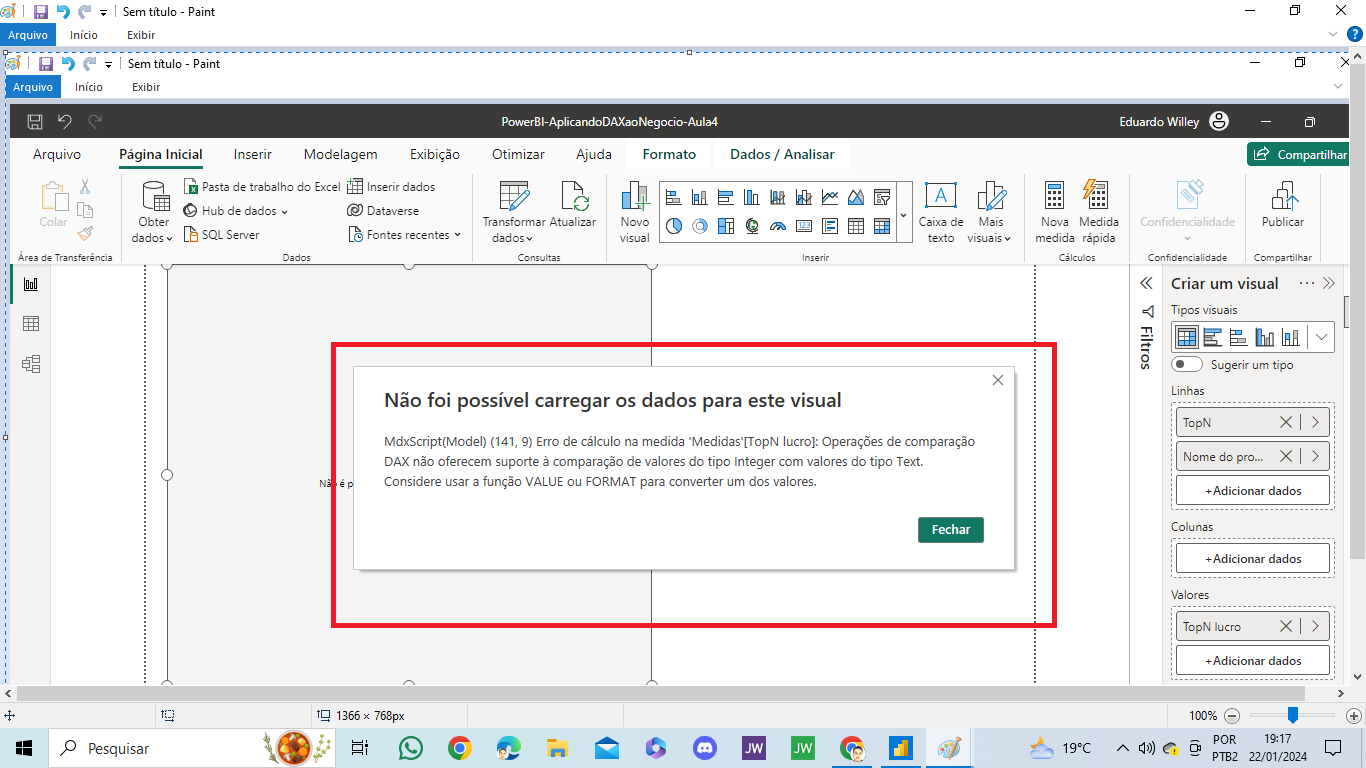
Task: Switch to the Exibição tab
Action: coord(435,154)
